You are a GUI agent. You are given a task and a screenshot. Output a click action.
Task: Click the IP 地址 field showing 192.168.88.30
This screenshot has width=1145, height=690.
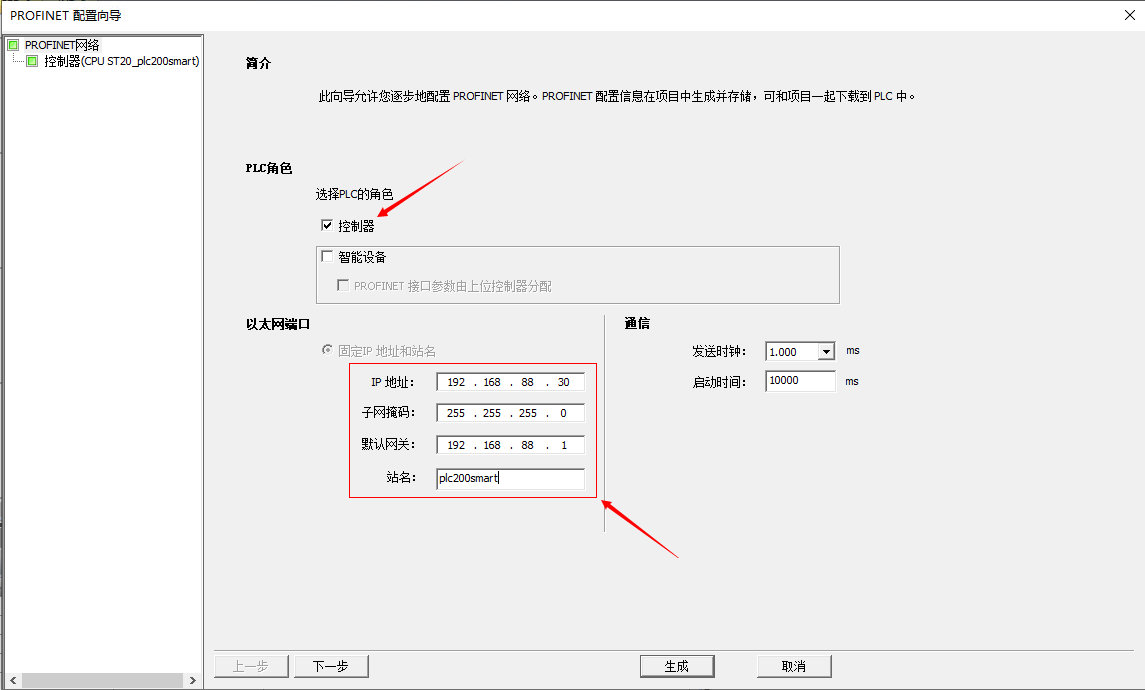coord(510,381)
